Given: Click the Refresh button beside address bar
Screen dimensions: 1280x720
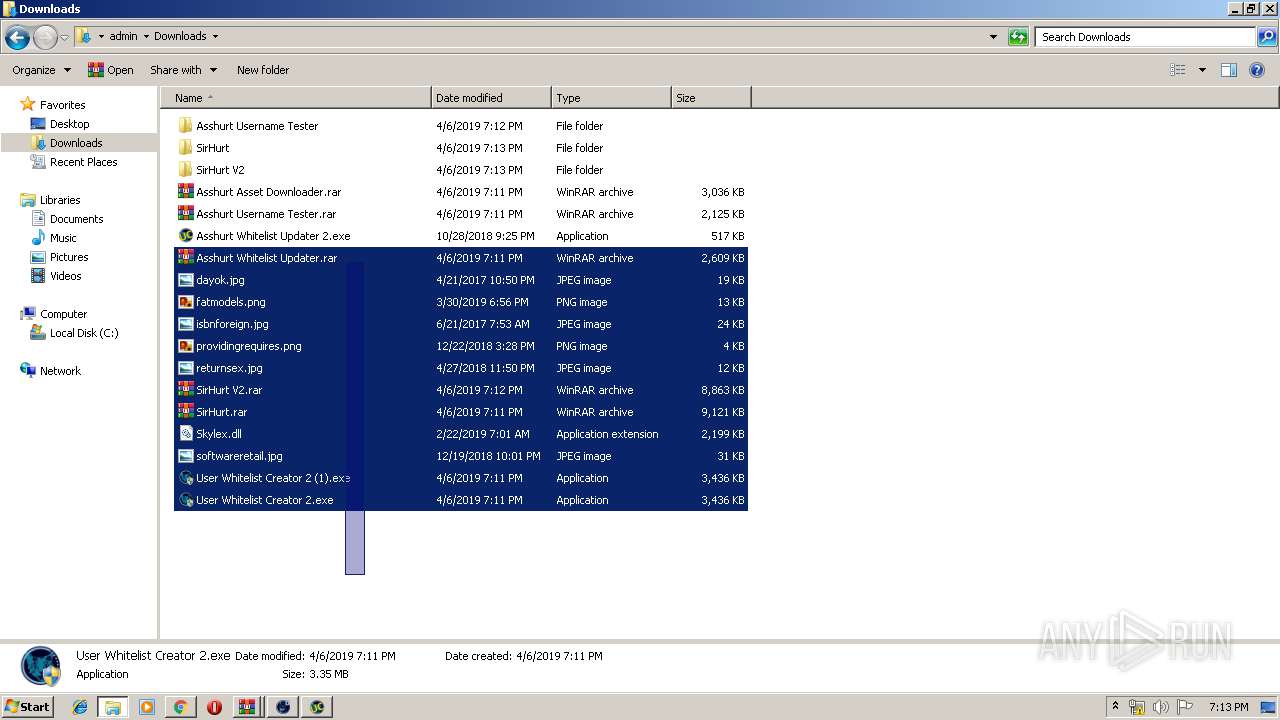Looking at the screenshot, I should click(x=1018, y=37).
